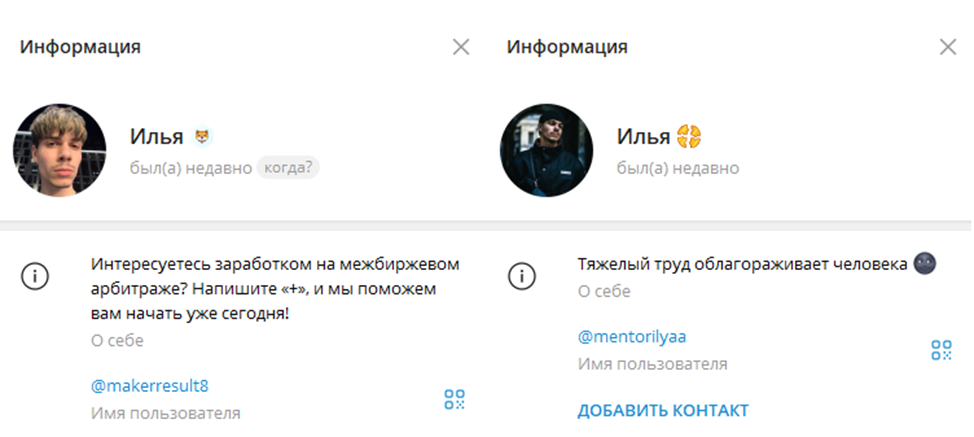Image resolution: width=974 pixels, height=437 pixels.
Task: Open profile photo of Илья in dark jacket
Action: coord(547,151)
